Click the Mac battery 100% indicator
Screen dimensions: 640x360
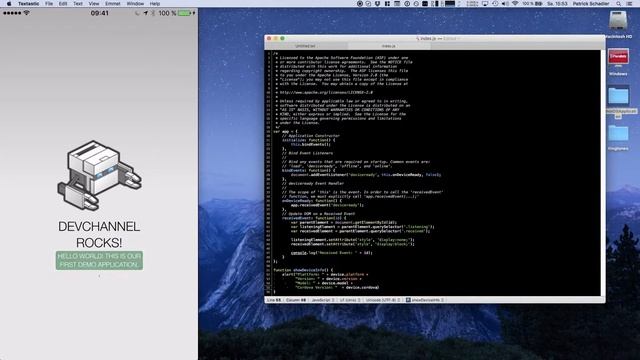point(533,4)
